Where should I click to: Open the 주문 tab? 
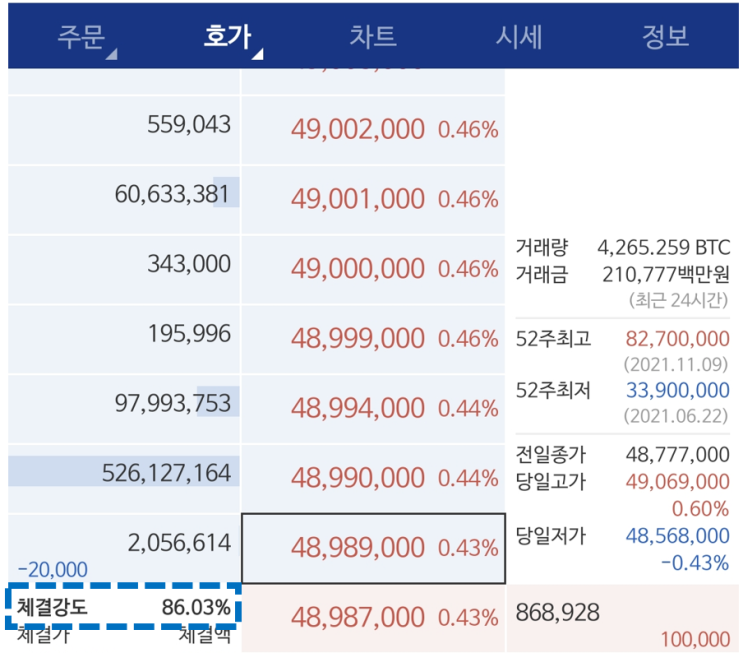81,36
